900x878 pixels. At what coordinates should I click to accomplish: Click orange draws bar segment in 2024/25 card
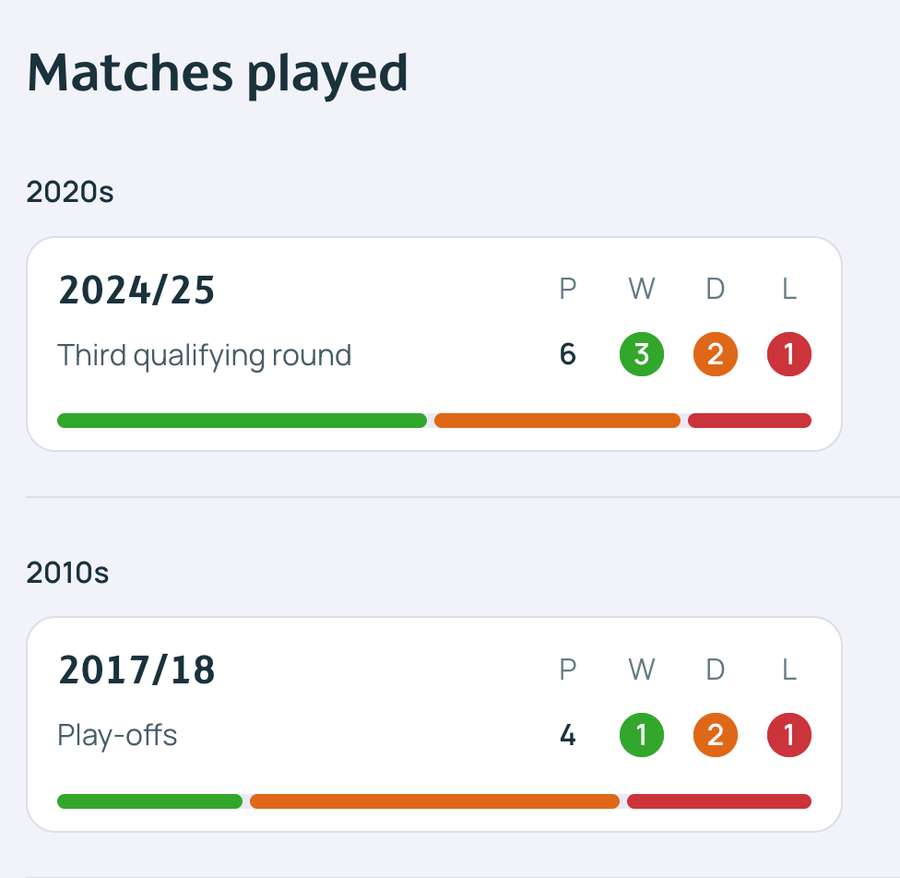(x=557, y=420)
